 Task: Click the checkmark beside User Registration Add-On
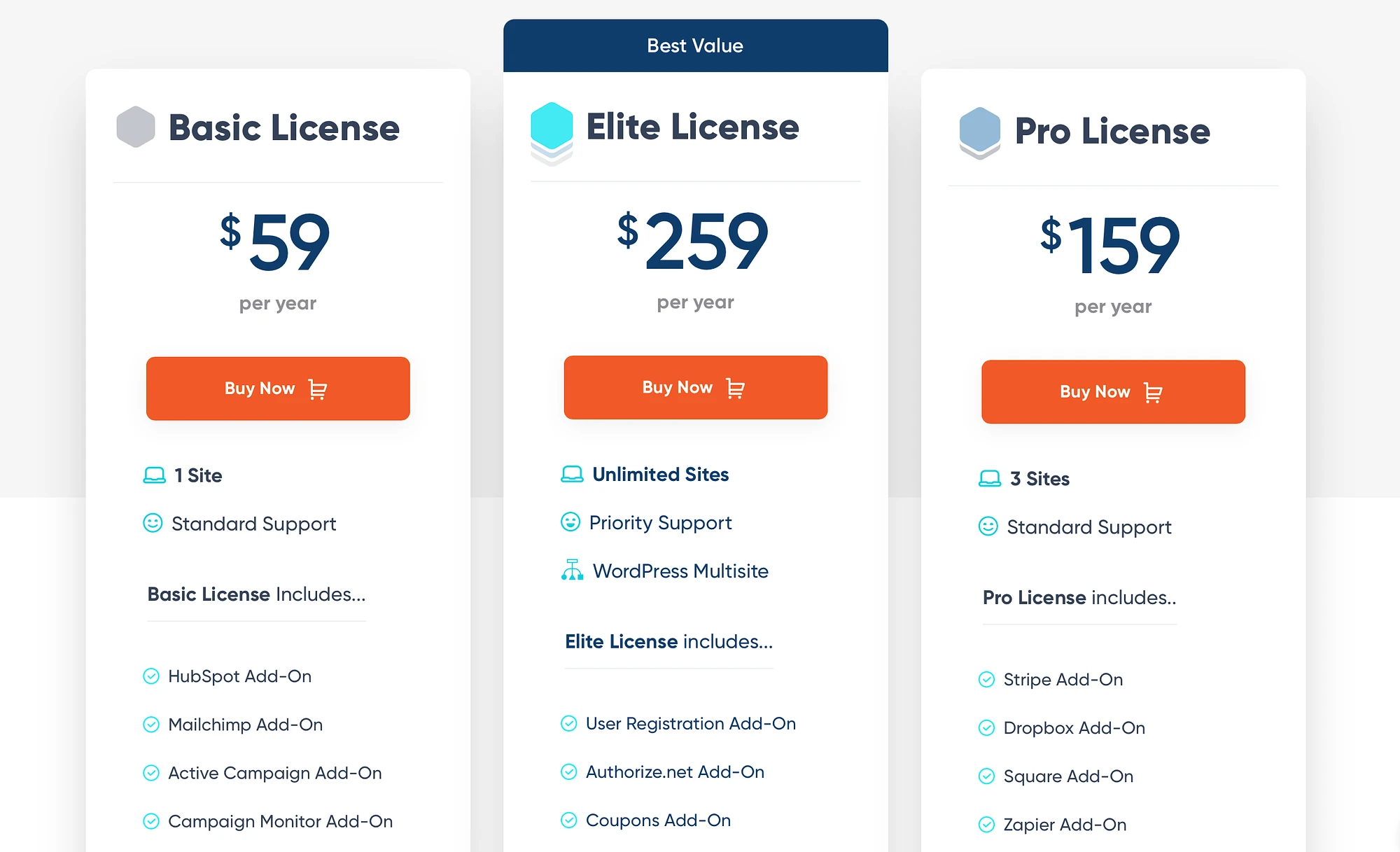pos(569,723)
